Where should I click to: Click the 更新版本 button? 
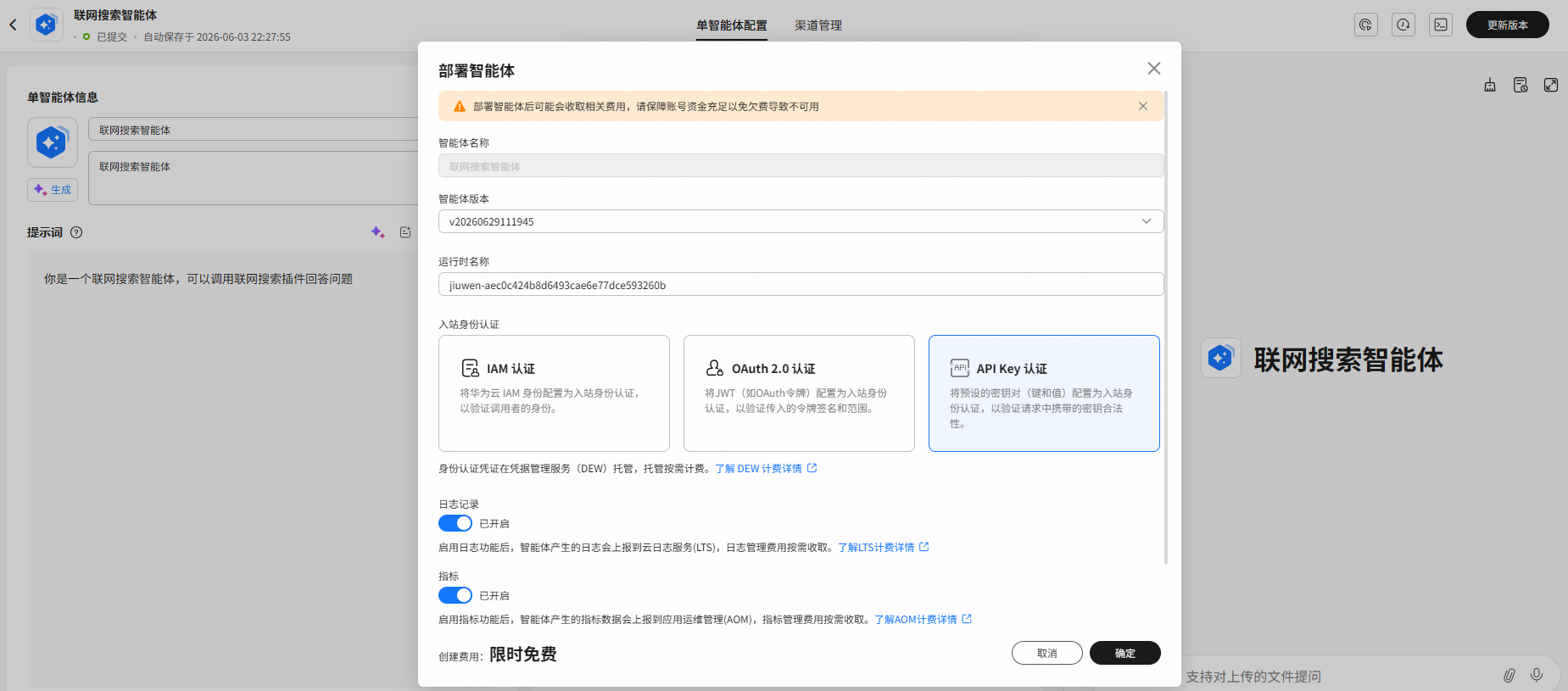tap(1508, 25)
